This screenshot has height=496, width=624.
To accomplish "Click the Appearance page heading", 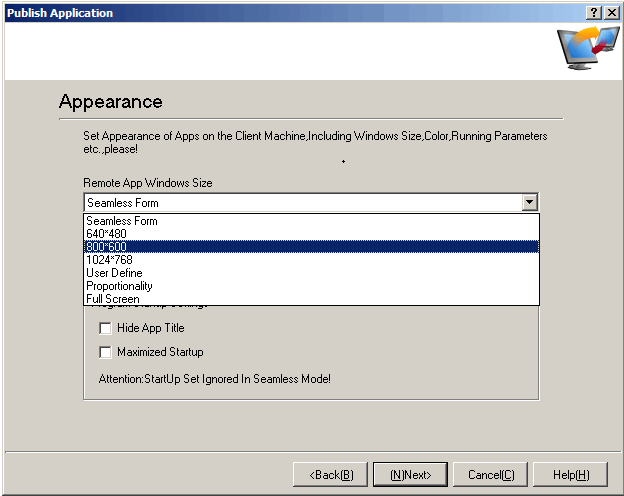I will 110,102.
